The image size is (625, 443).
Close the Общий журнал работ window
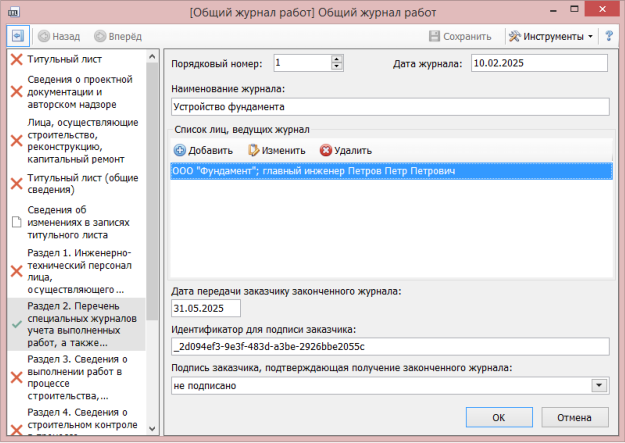tap(602, 9)
